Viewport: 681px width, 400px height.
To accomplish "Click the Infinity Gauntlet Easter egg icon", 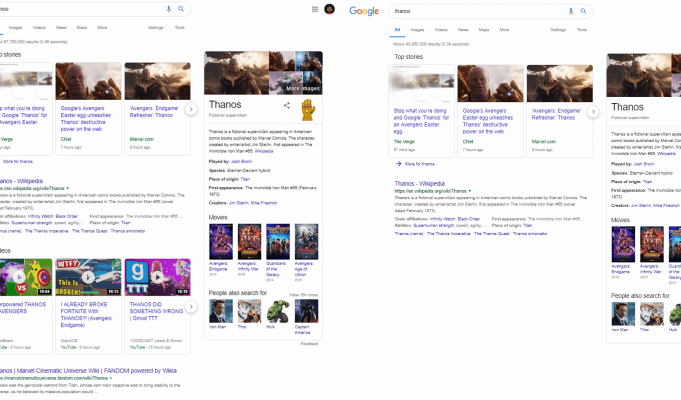I will pos(308,110).
